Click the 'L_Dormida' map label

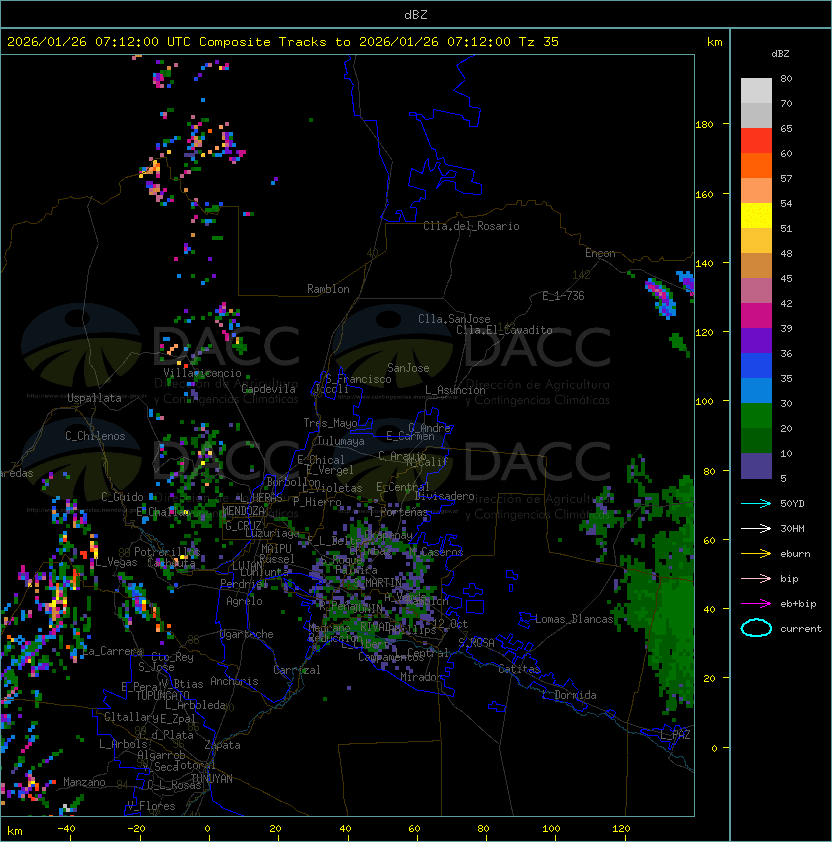click(569, 695)
